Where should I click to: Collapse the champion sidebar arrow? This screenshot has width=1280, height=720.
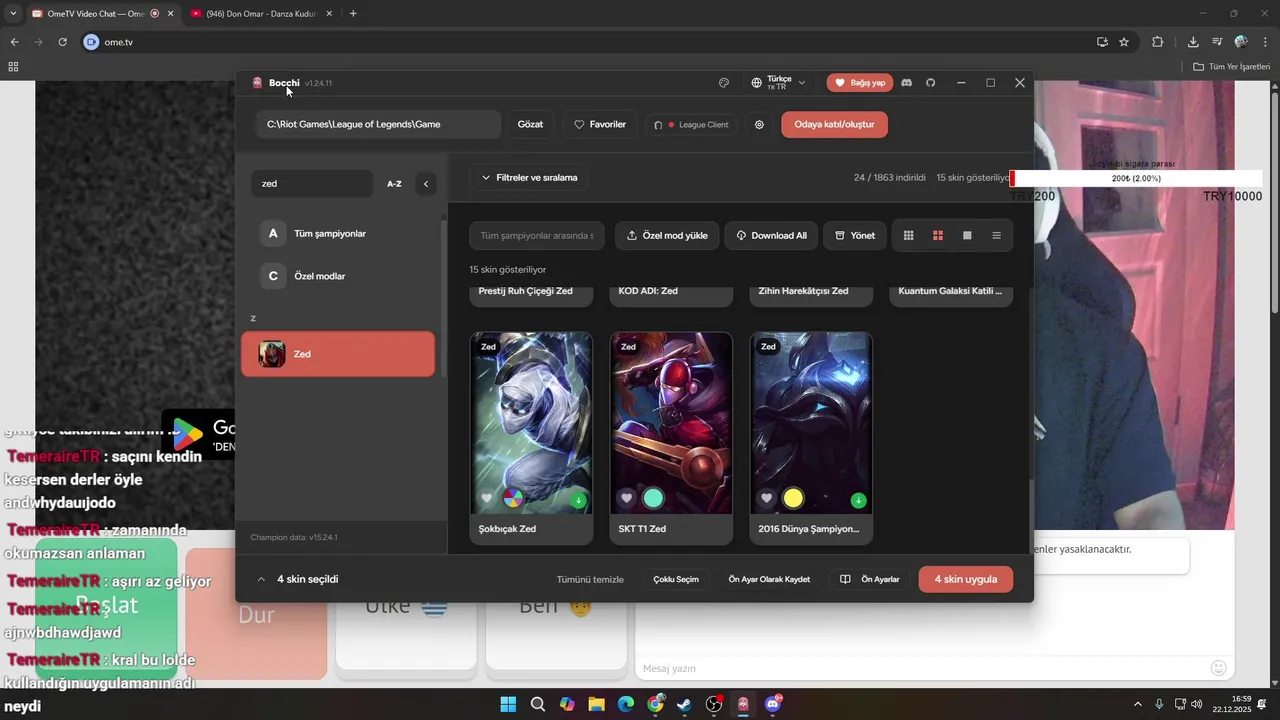pyautogui.click(x=426, y=184)
